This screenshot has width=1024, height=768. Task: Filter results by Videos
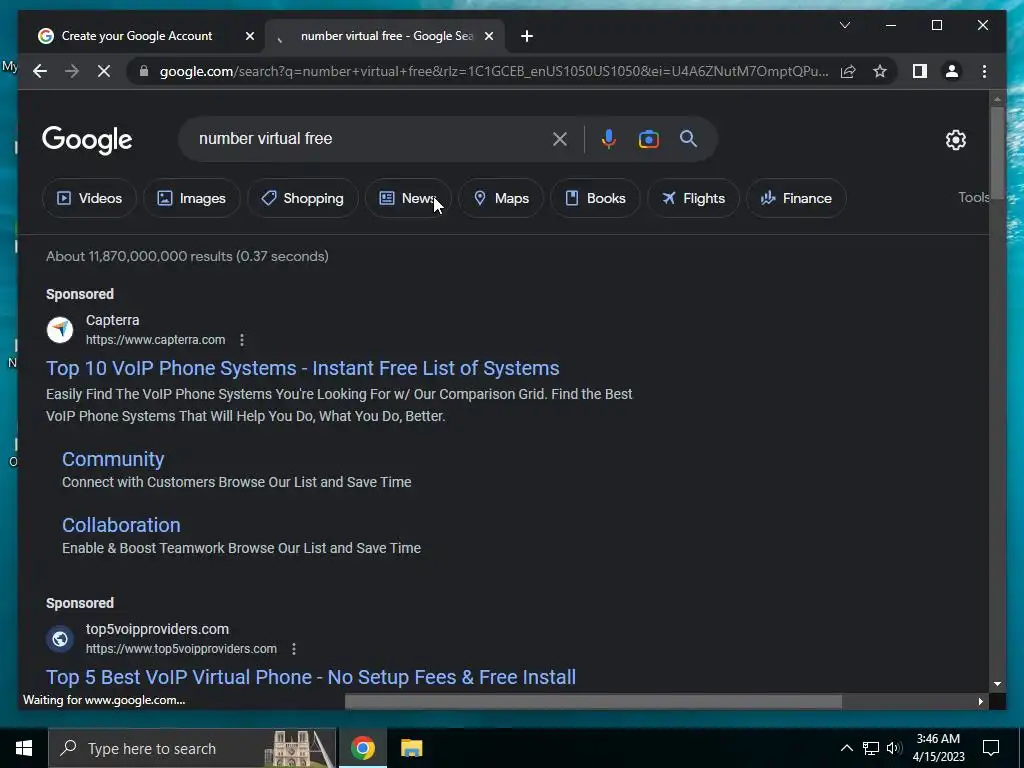pos(89,198)
